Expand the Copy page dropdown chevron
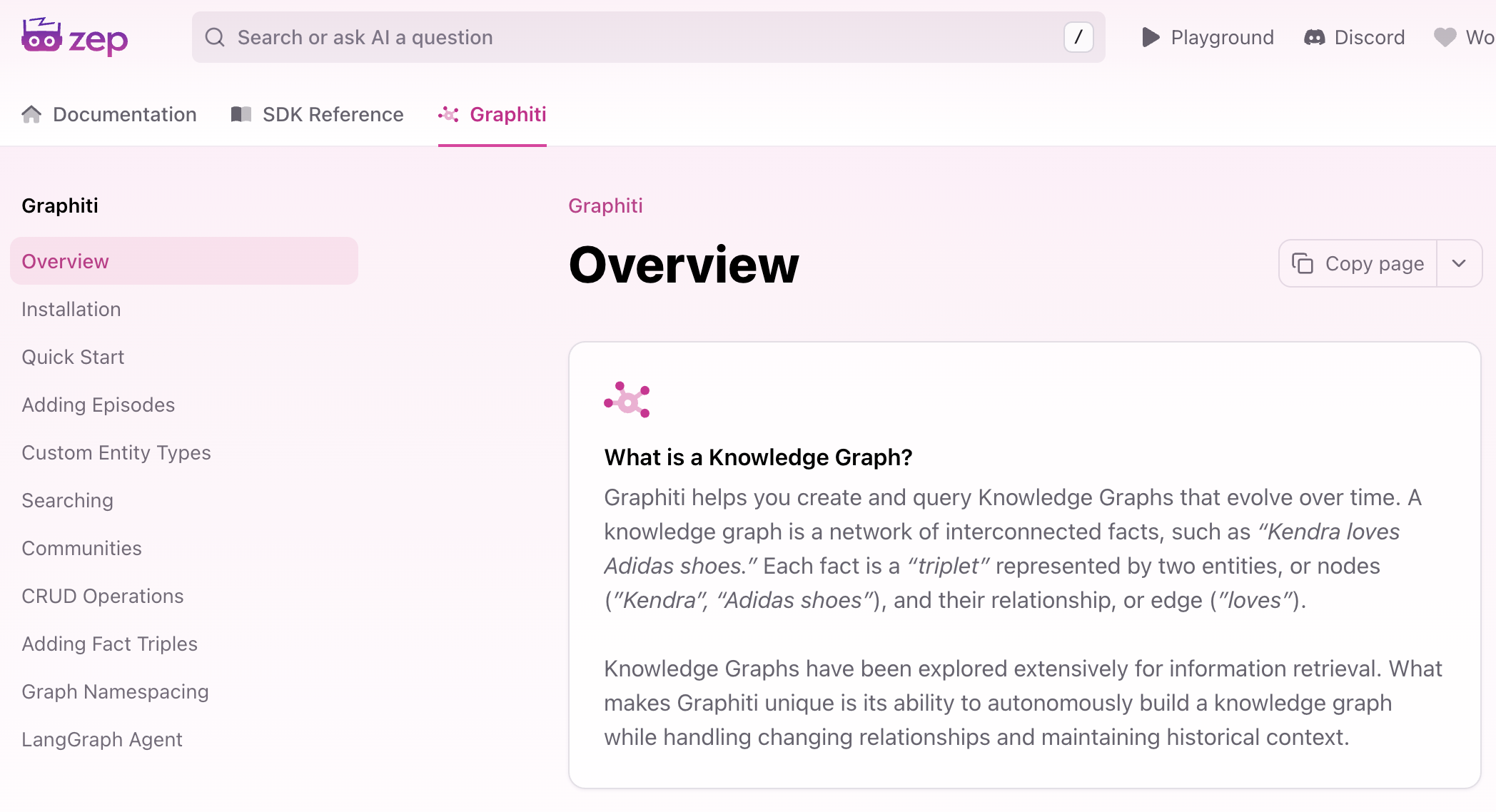 1459,263
